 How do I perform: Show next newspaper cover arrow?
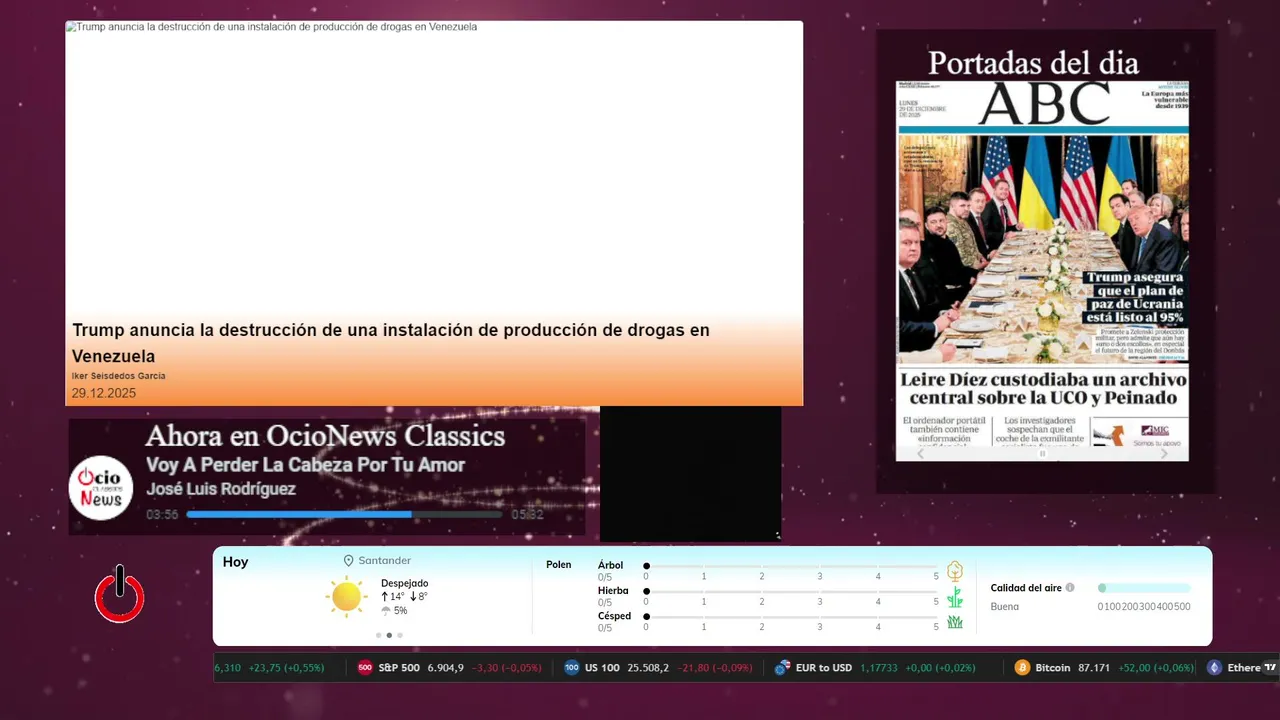[1164, 453]
